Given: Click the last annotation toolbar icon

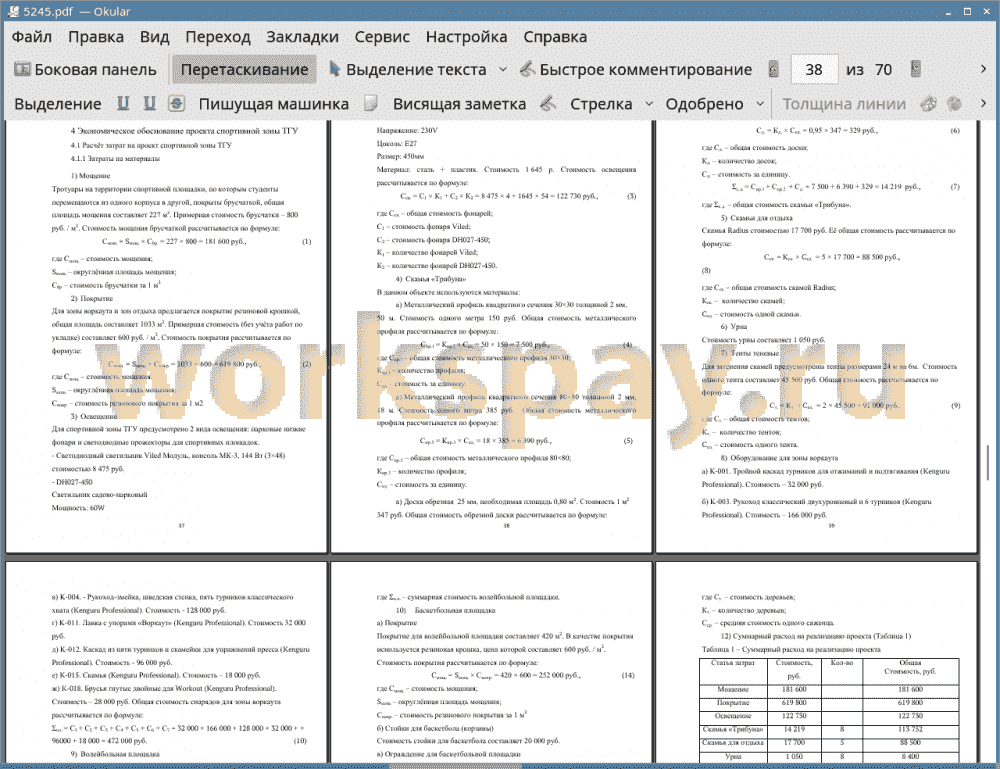Looking at the screenshot, I should pyautogui.click(x=955, y=103).
